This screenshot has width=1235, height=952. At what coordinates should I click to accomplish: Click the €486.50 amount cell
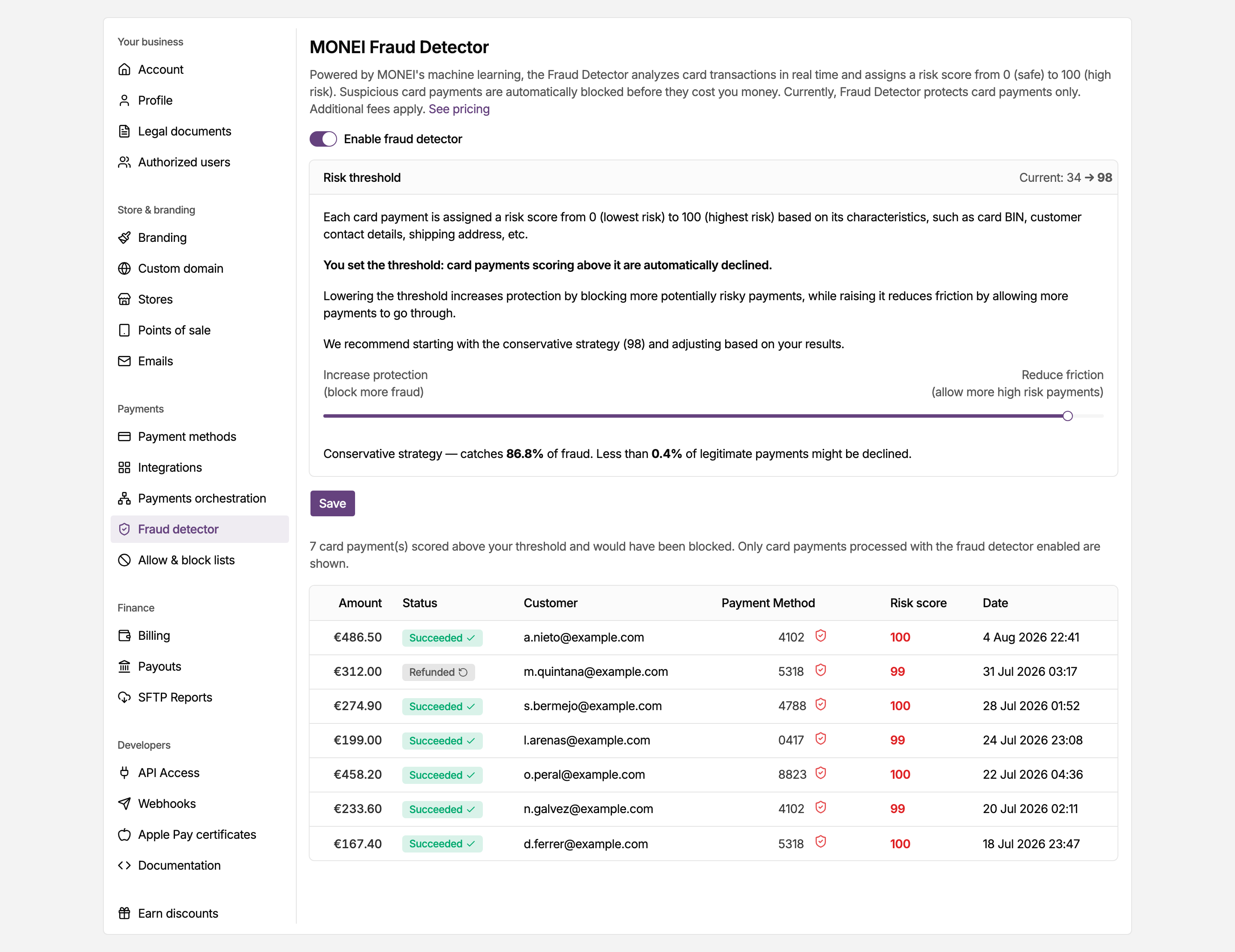(x=357, y=638)
